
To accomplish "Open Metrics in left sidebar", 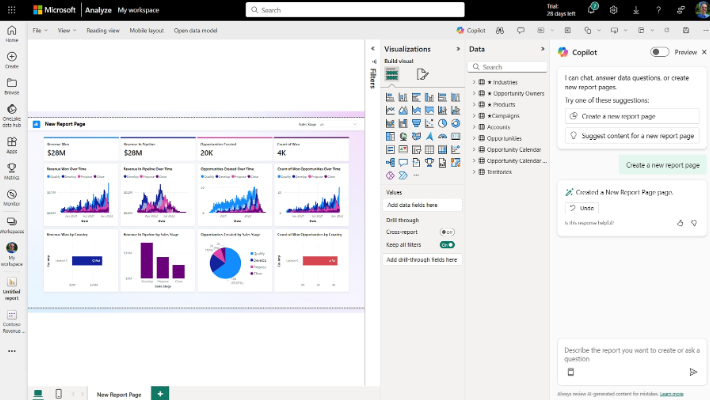I will (12, 171).
